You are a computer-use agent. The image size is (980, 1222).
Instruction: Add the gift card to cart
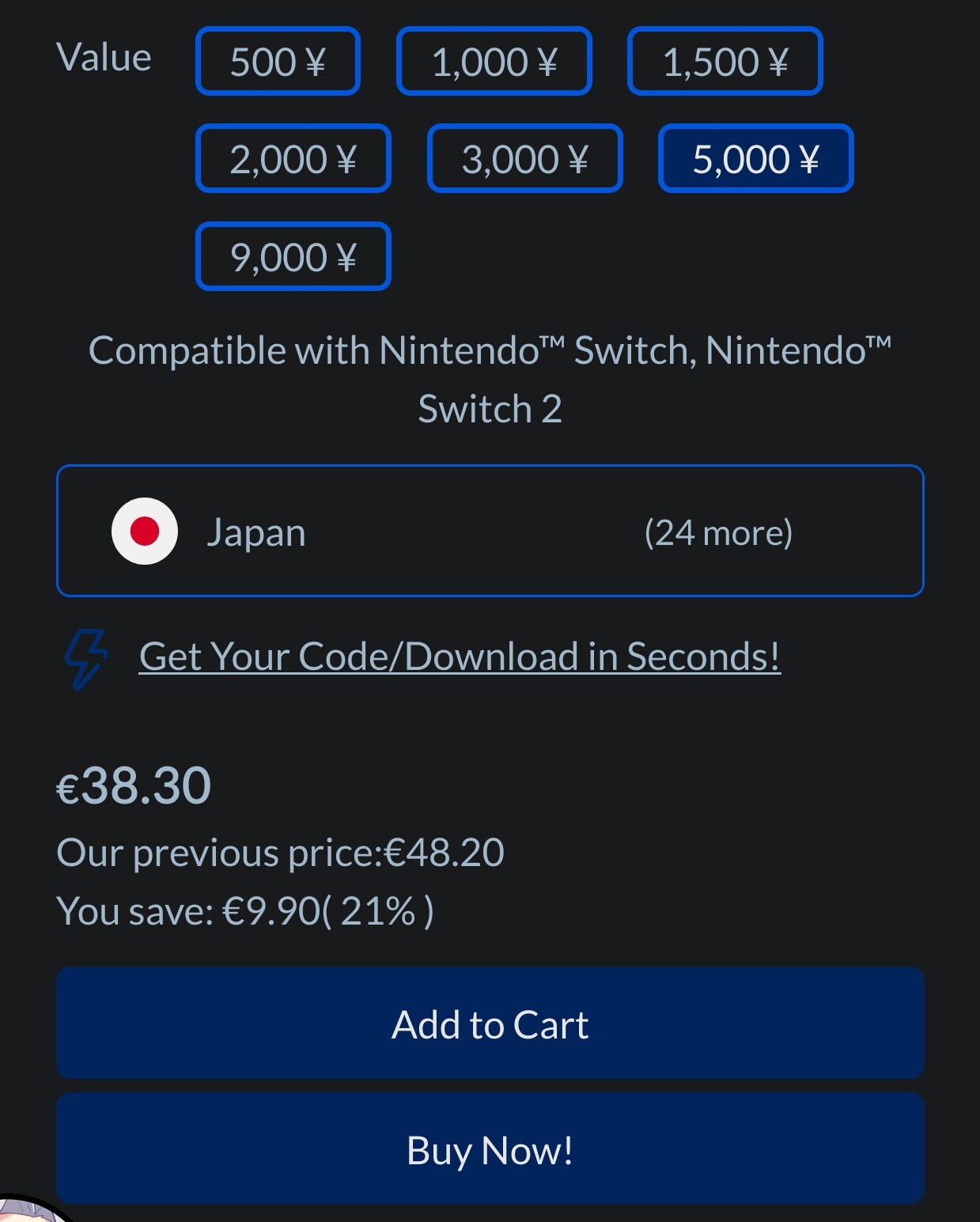490,1023
